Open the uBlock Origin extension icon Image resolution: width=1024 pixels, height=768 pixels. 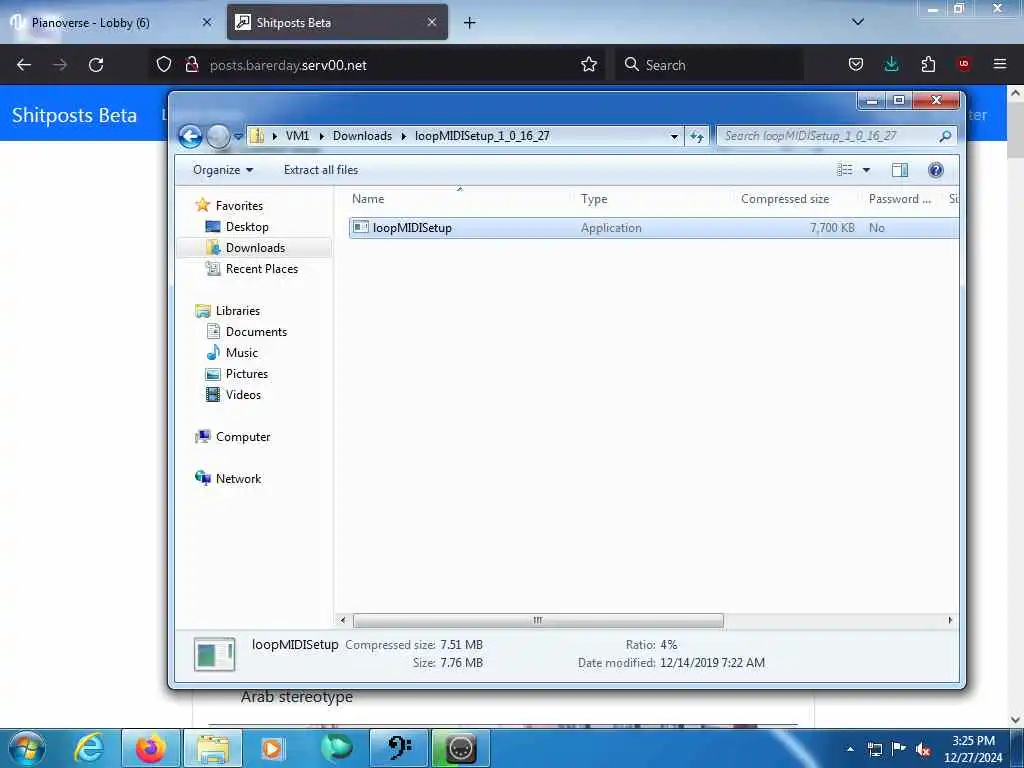coord(964,64)
